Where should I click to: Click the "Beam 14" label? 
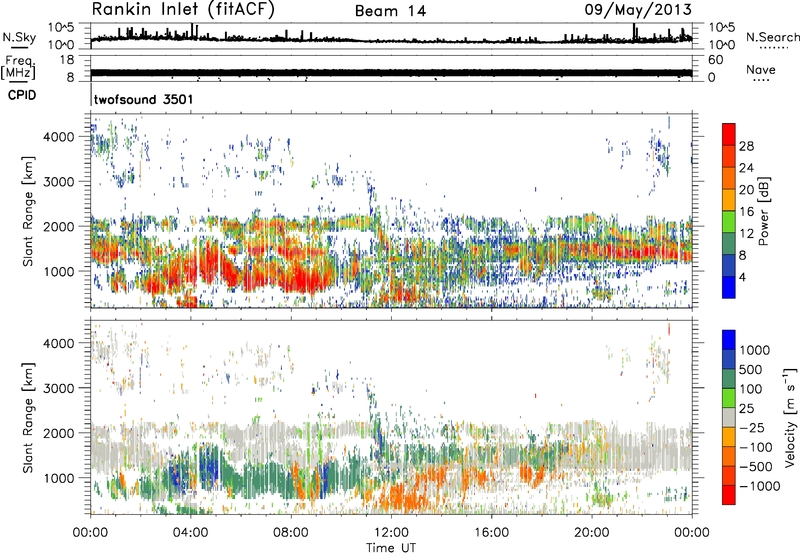pos(390,11)
